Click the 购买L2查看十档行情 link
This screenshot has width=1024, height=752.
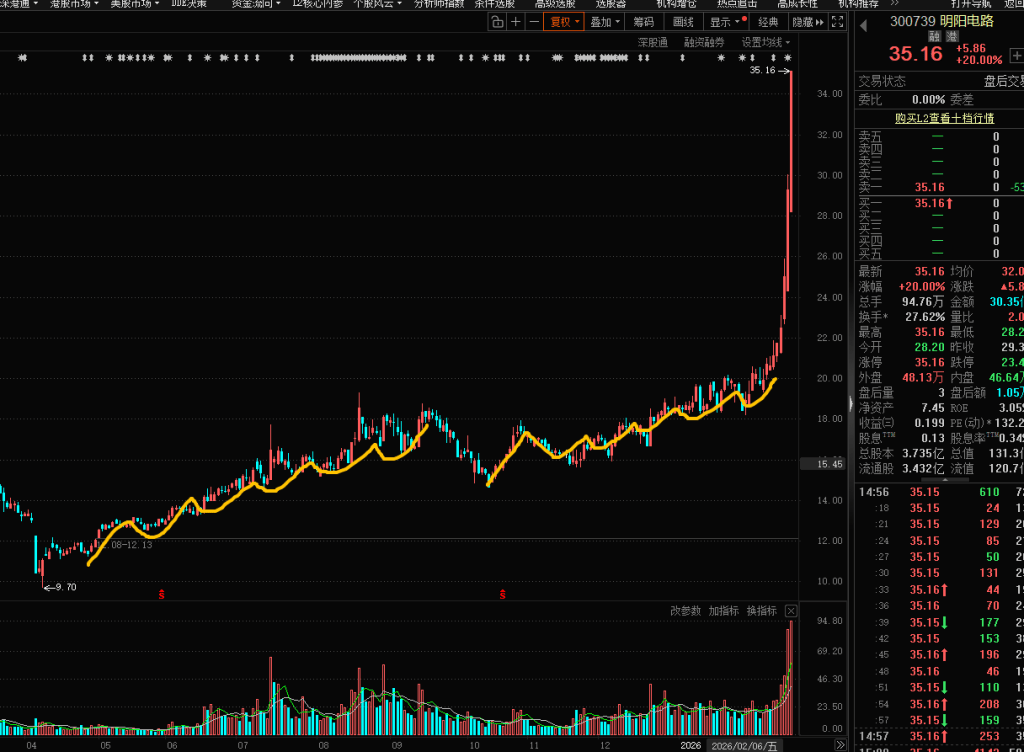tap(945, 118)
